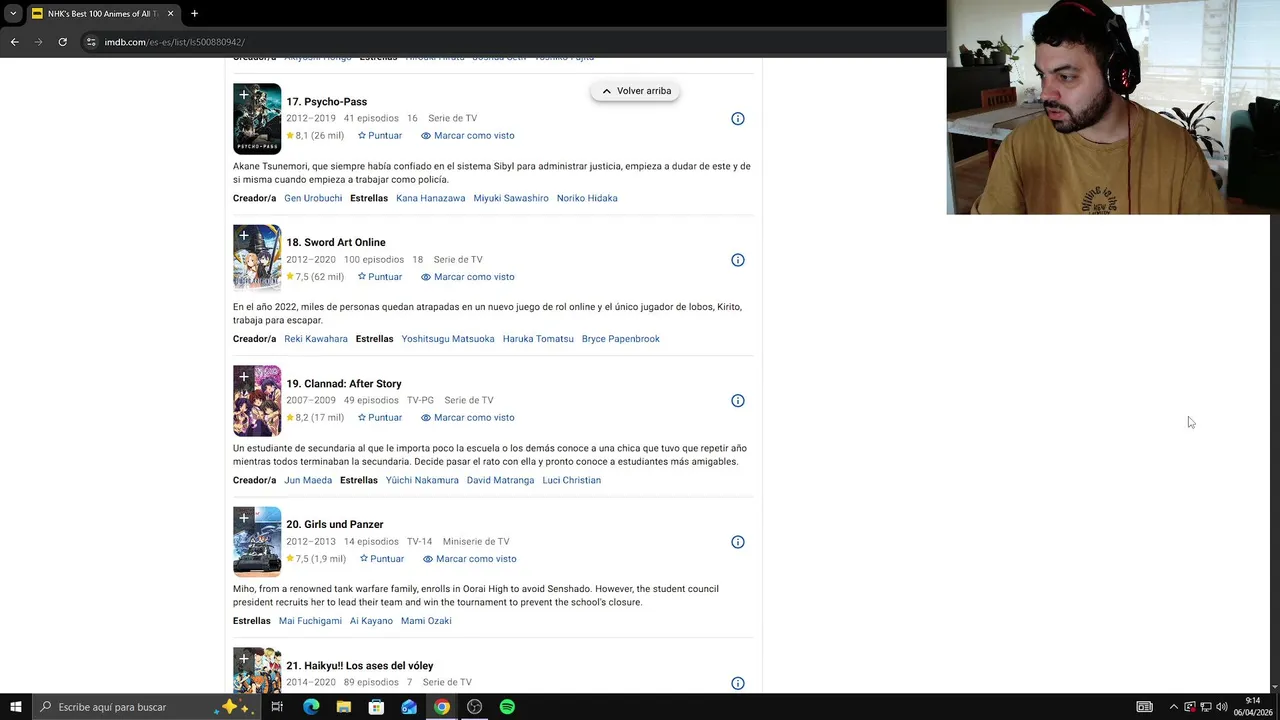The width and height of the screenshot is (1280, 720).
Task: Open info icon for Sword Art Online
Action: (x=738, y=260)
